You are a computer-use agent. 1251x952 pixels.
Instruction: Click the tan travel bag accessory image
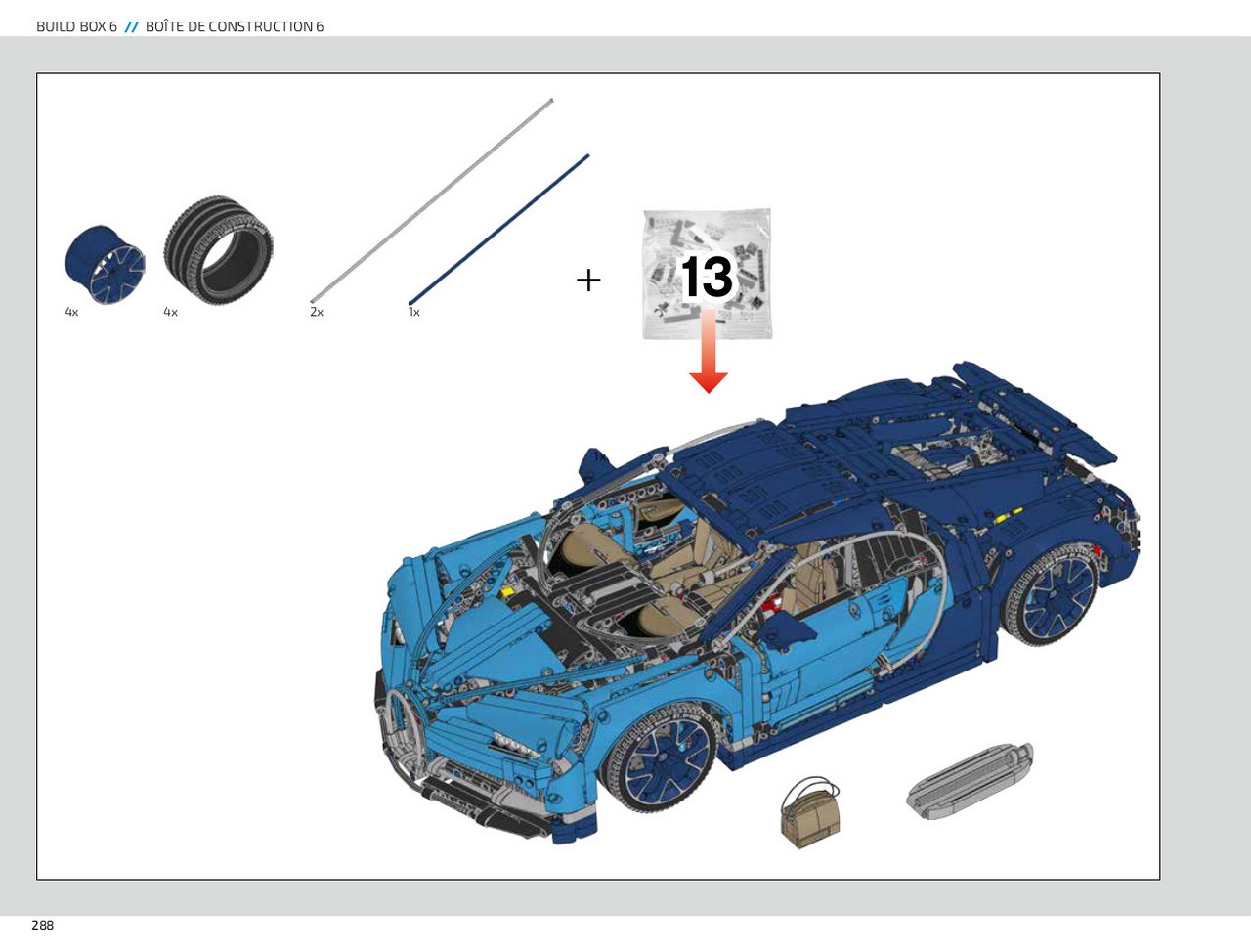[810, 812]
